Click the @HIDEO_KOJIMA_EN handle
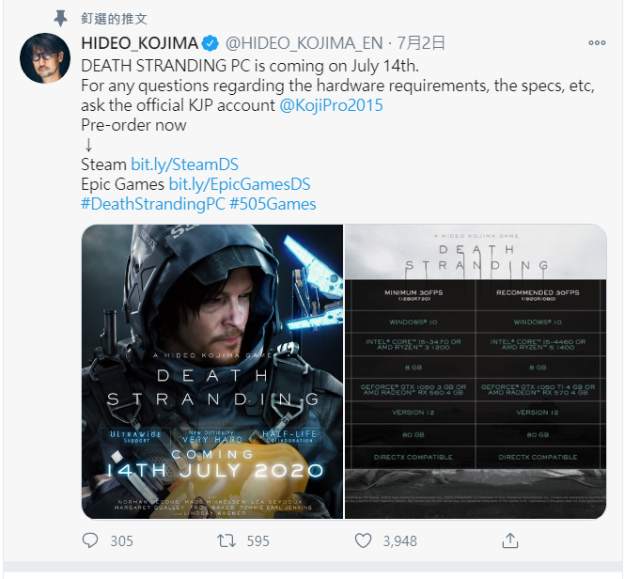The width and height of the screenshot is (640, 579). pyautogui.click(x=305, y=44)
